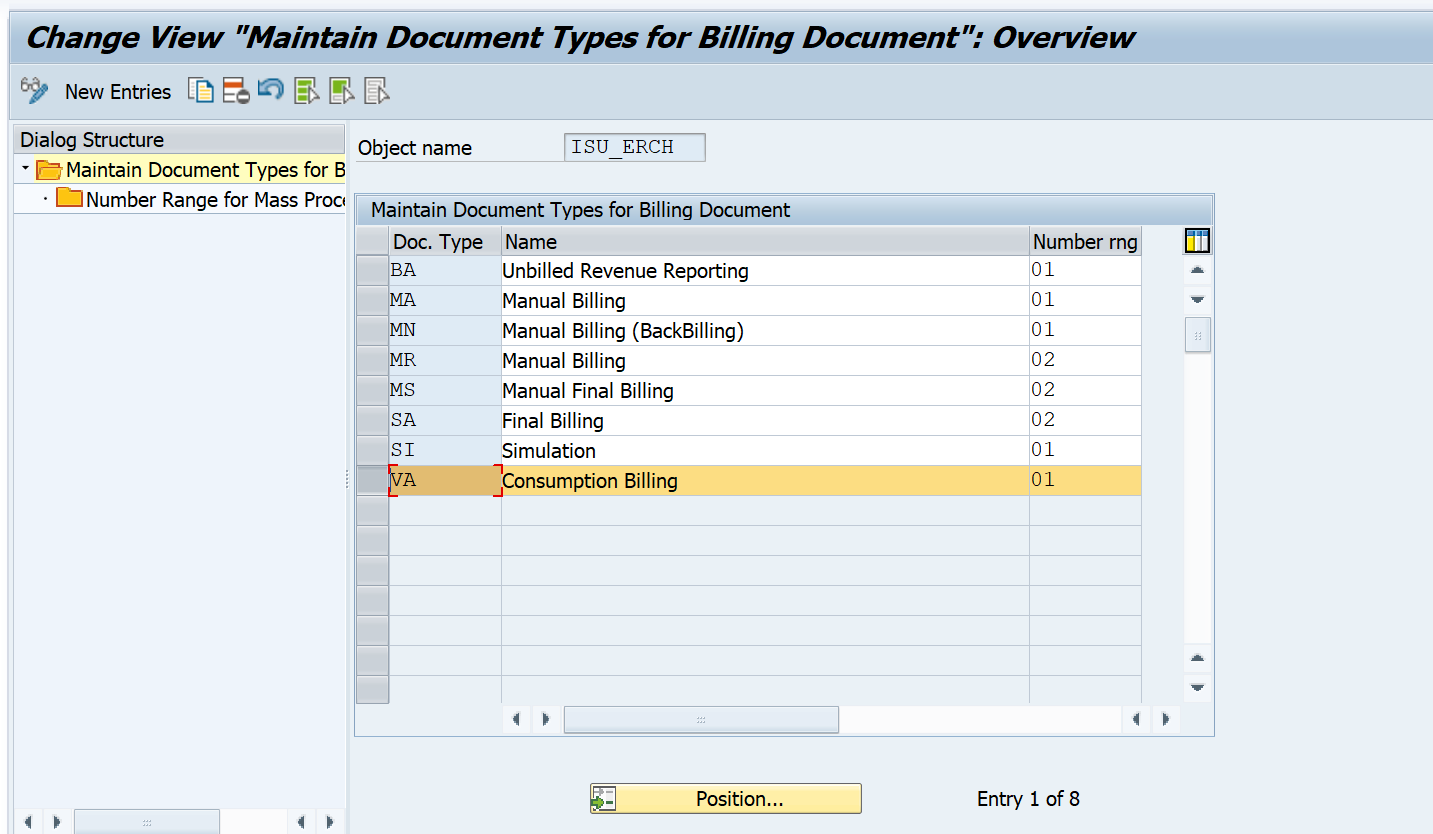The image size is (1433, 834).
Task: Click the New Entries button
Action: pyautogui.click(x=118, y=92)
